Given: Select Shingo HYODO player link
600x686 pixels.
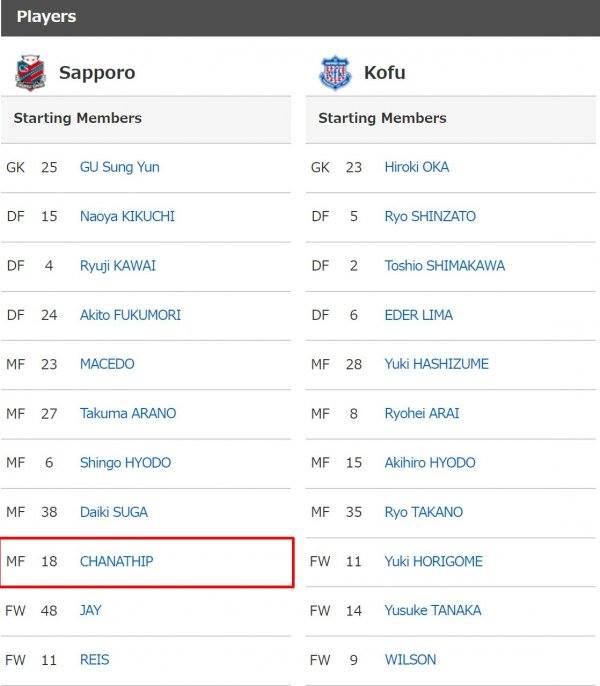Looking at the screenshot, I should [x=125, y=462].
